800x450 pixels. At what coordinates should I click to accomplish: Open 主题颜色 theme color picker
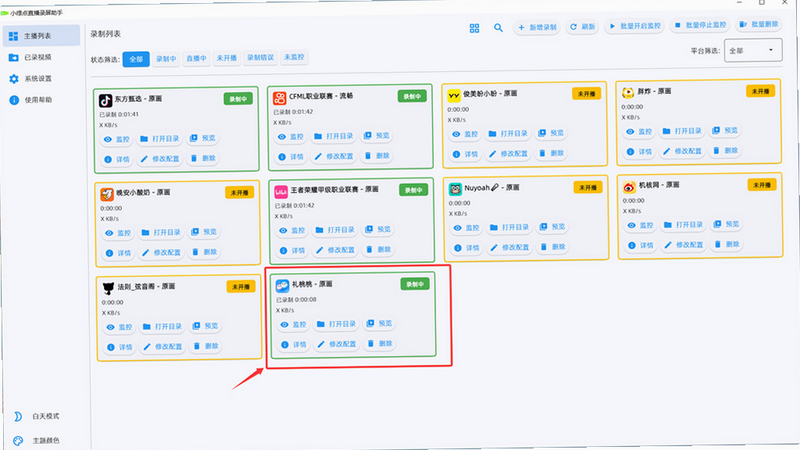click(x=36, y=440)
